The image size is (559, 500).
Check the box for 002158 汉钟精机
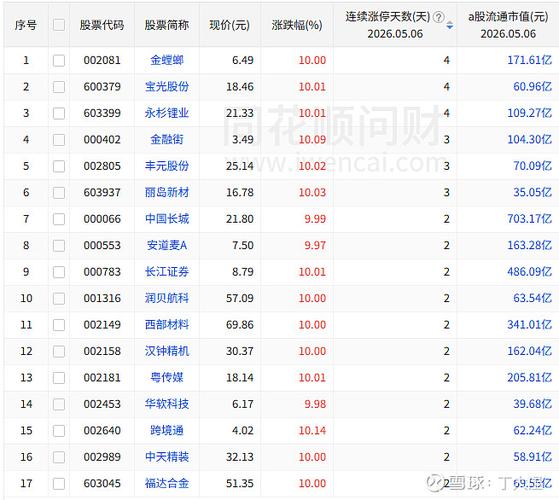[x=59, y=351]
